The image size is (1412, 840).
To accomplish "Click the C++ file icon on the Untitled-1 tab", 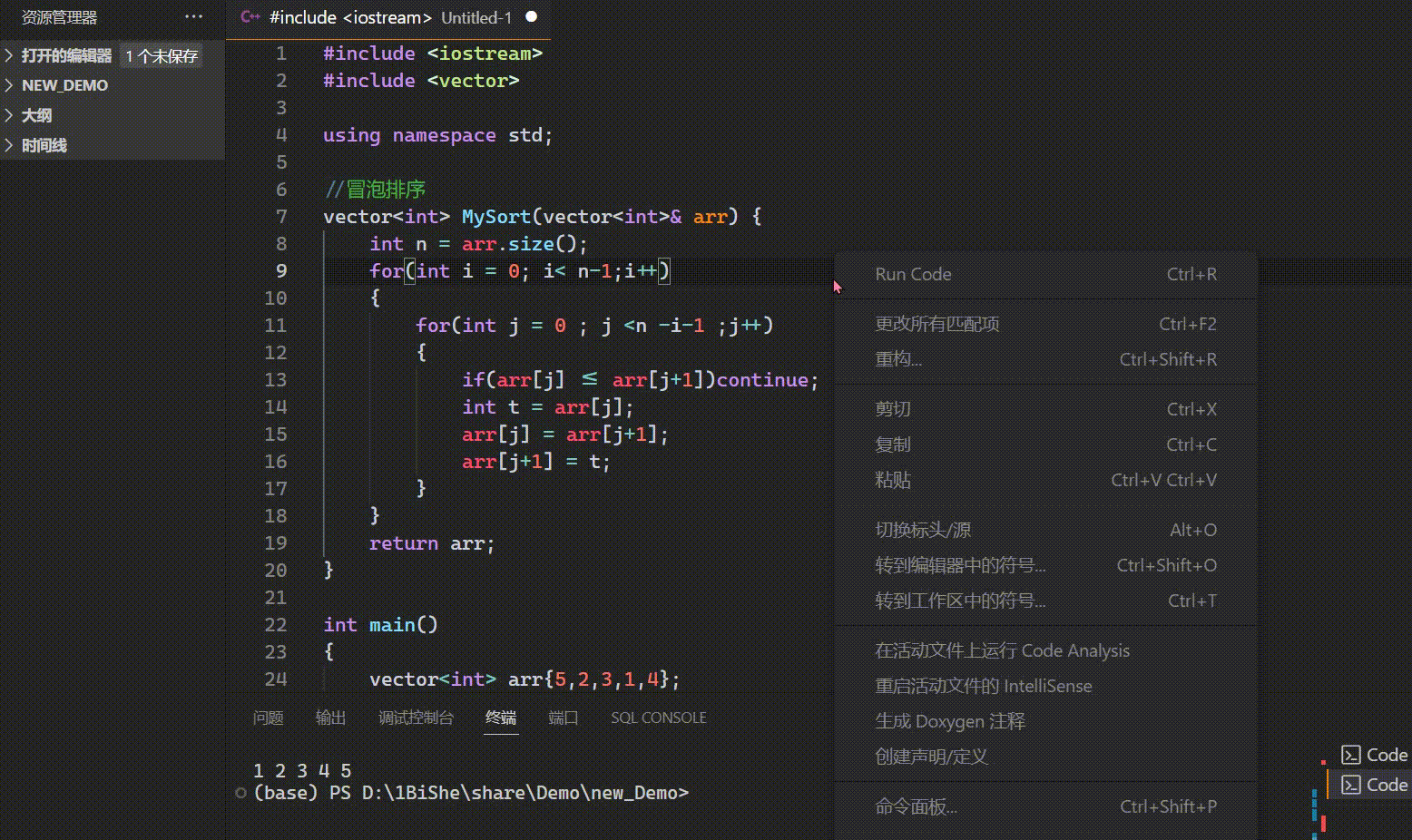I will coord(250,17).
